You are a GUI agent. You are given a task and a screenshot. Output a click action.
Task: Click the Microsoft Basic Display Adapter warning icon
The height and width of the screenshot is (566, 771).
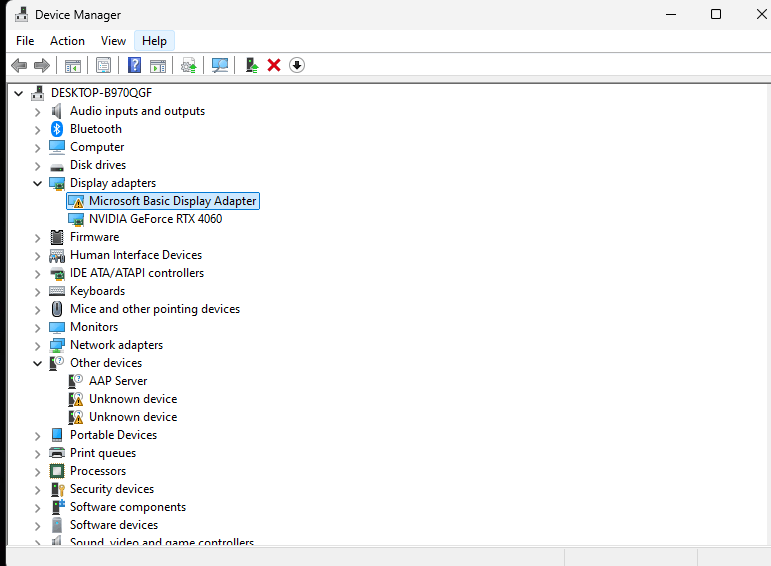(76, 201)
